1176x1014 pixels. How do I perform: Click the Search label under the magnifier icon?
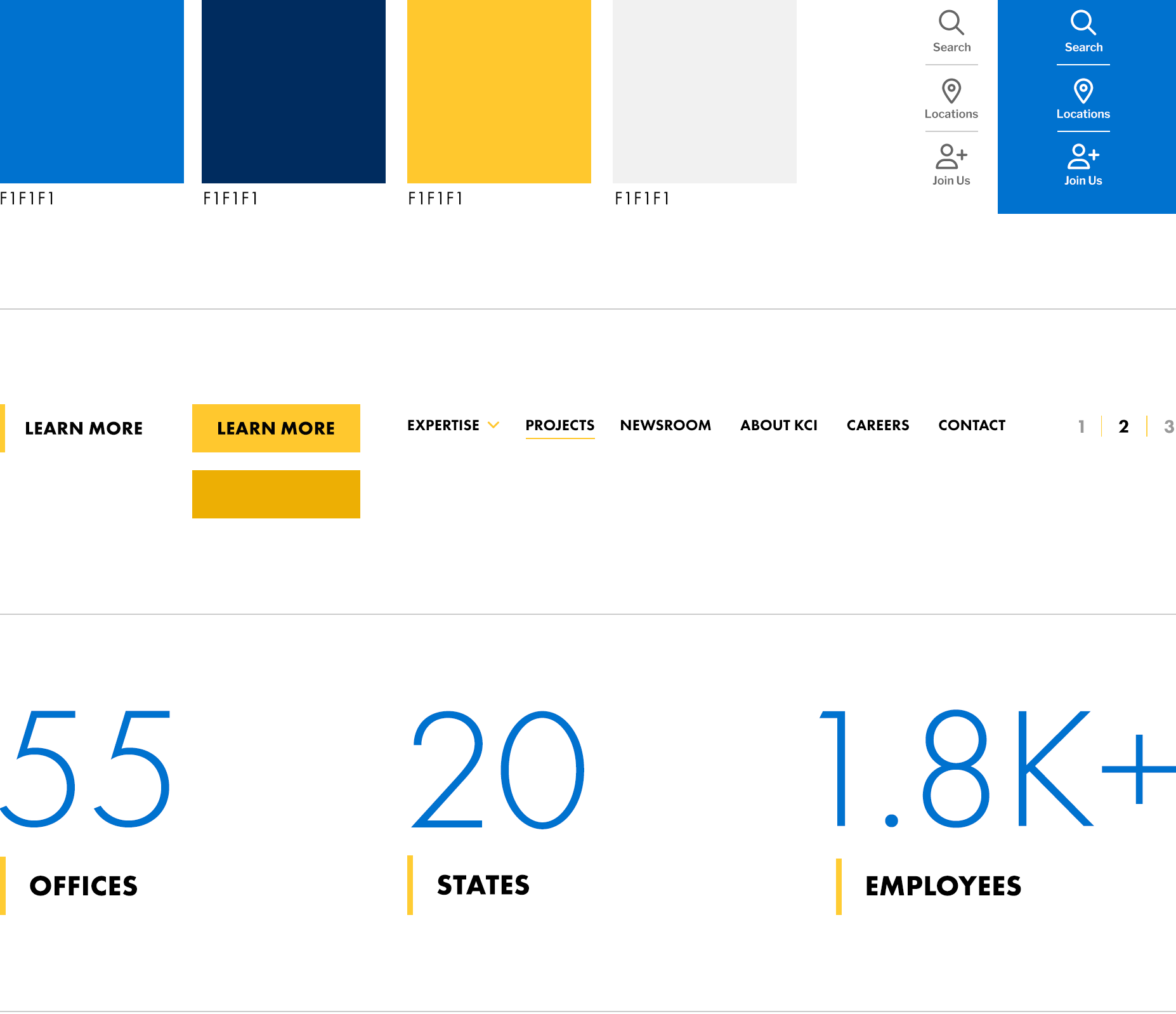tap(951, 46)
